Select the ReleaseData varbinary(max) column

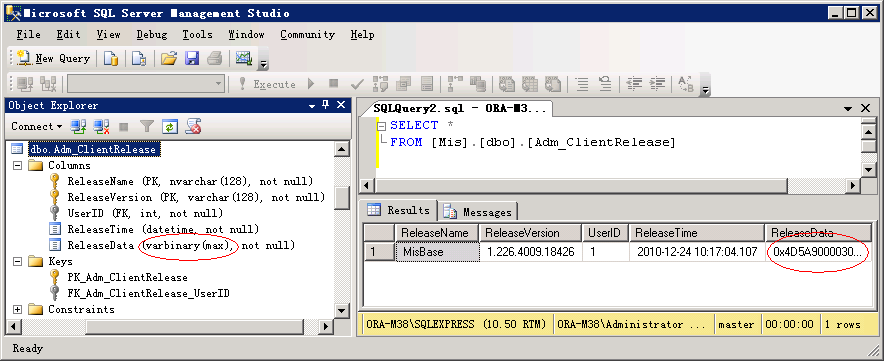[181, 245]
